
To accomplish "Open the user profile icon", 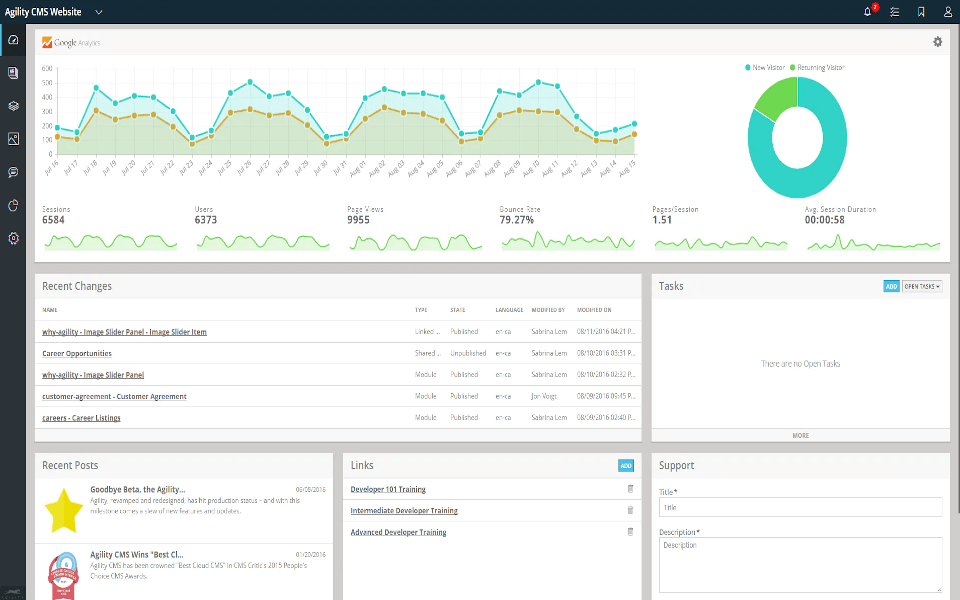I will [x=948, y=12].
